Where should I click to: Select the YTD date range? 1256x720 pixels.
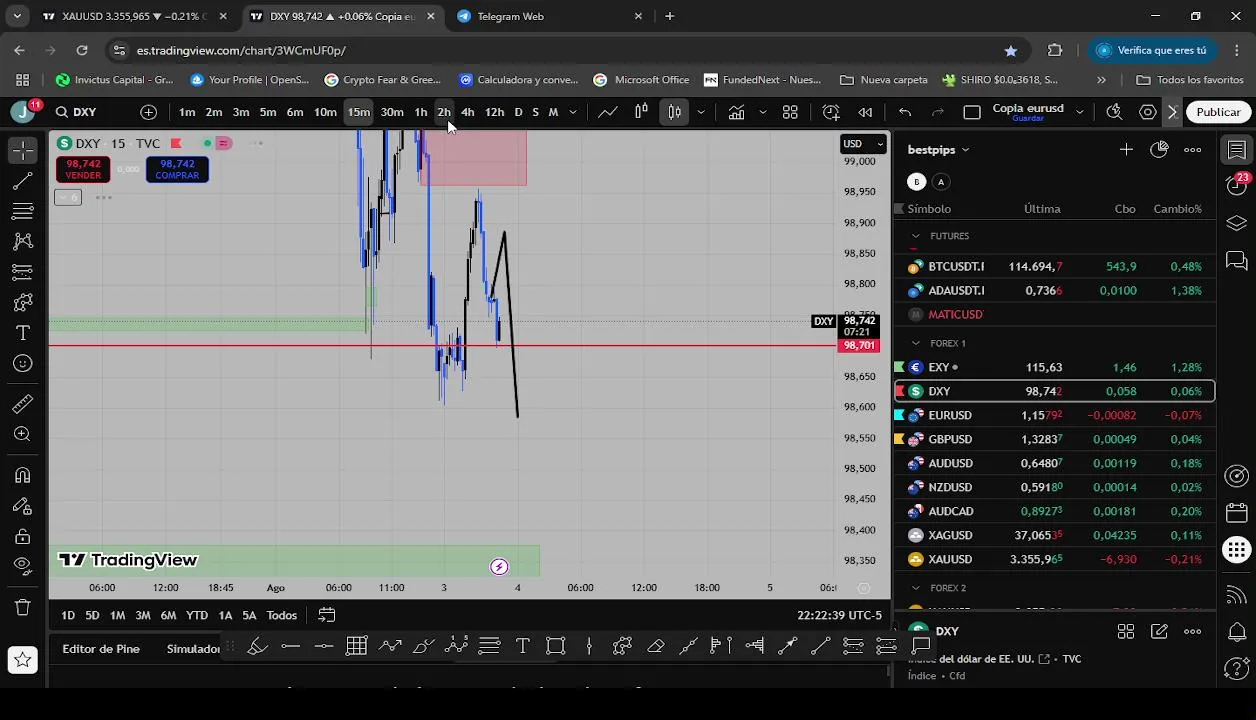[x=197, y=615]
